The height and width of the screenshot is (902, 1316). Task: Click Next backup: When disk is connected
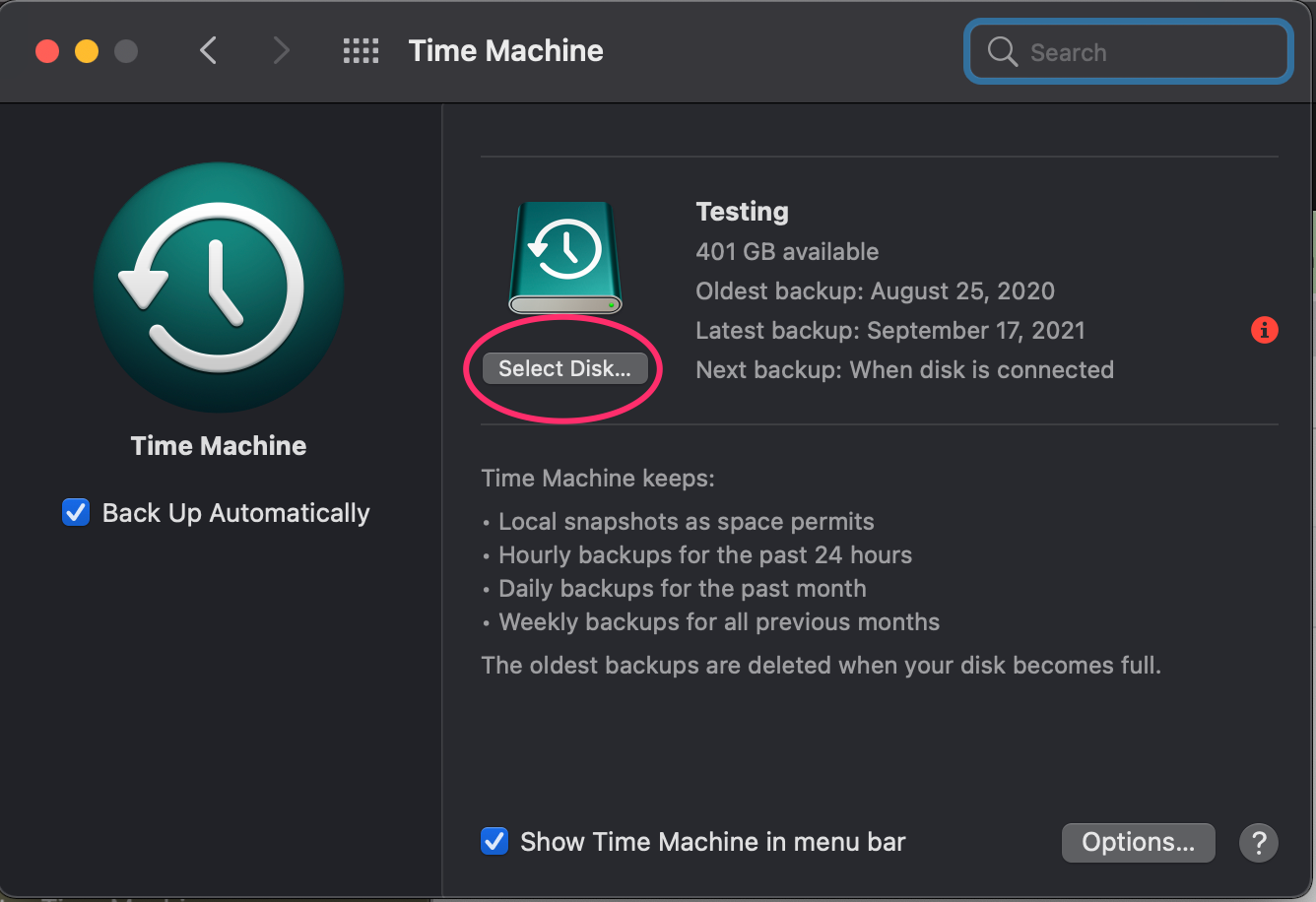click(904, 369)
